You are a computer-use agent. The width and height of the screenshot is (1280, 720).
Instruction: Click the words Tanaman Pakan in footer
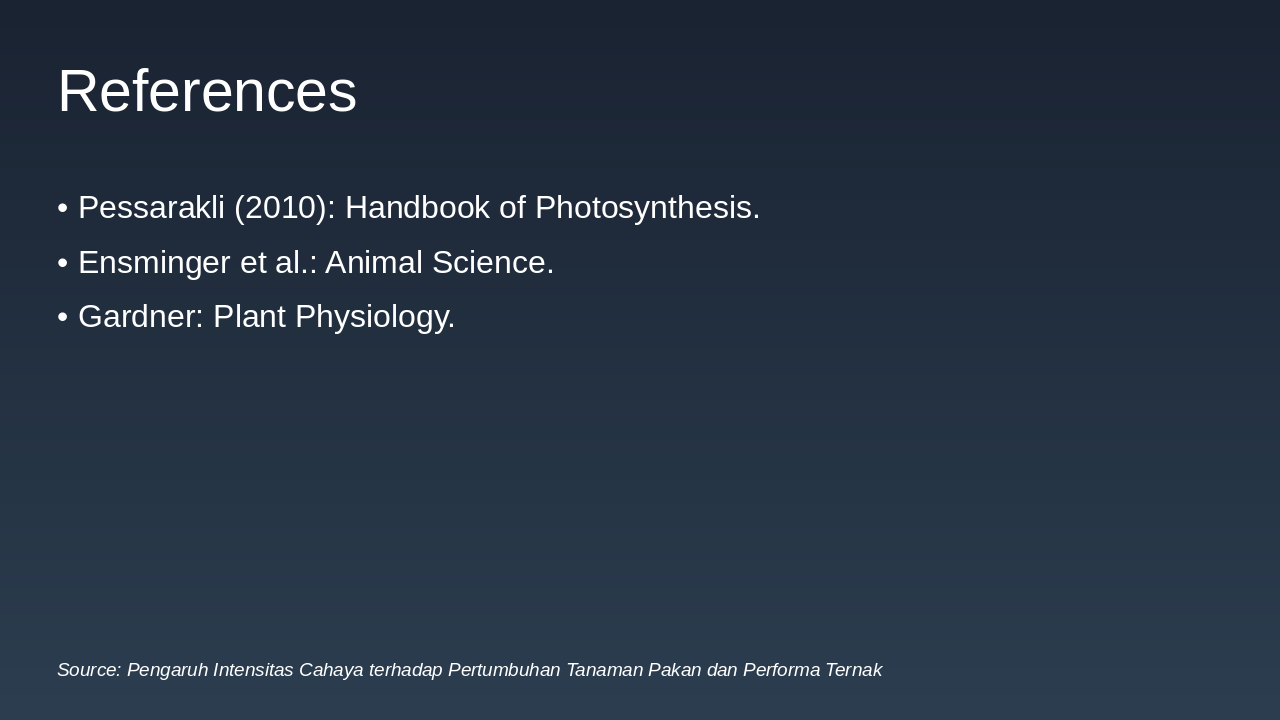tap(634, 670)
